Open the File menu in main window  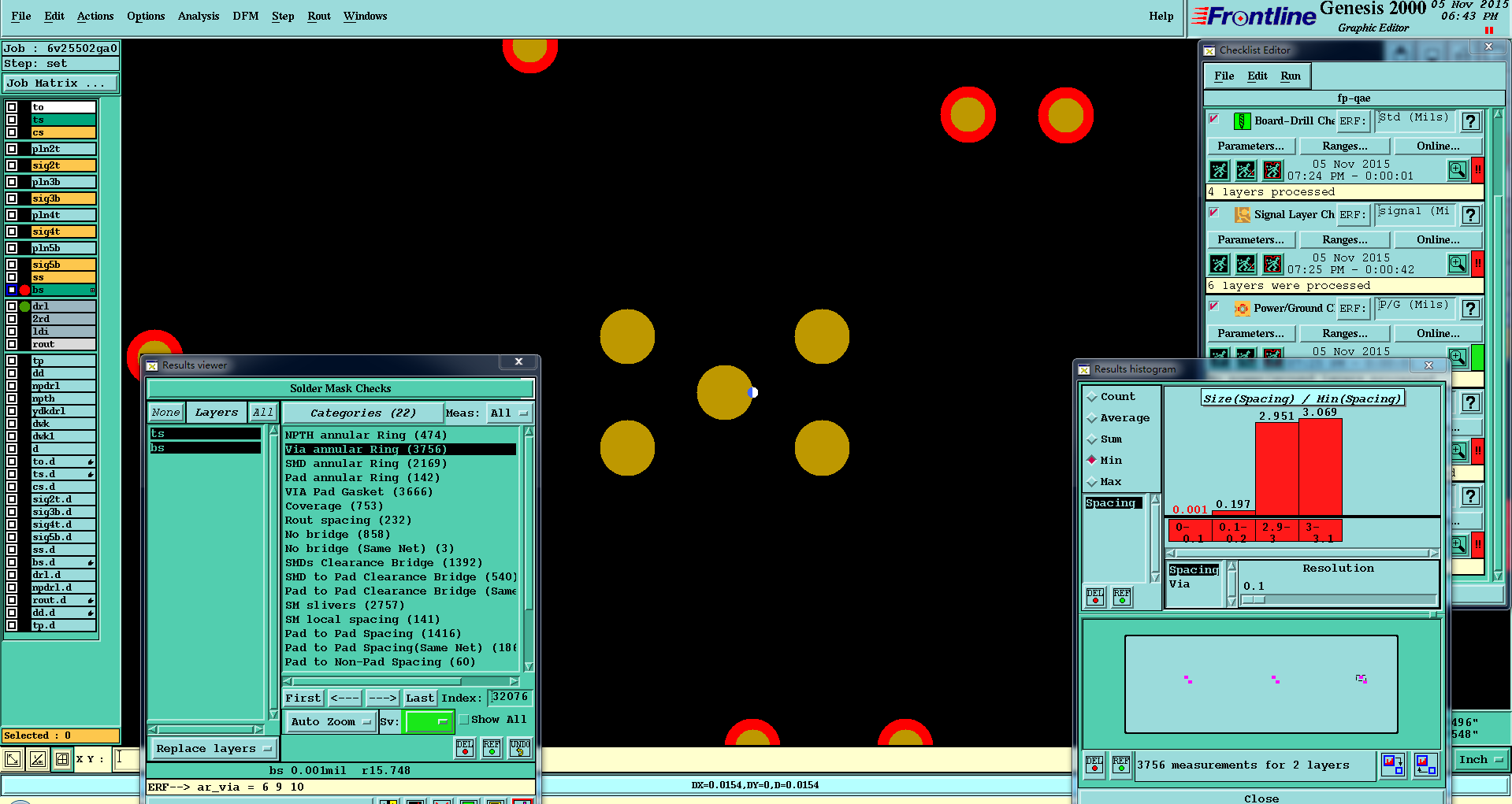(21, 16)
